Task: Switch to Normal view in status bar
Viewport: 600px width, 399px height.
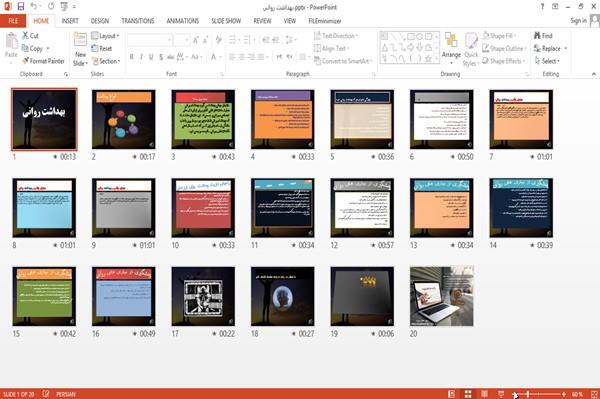Action: pos(452,394)
